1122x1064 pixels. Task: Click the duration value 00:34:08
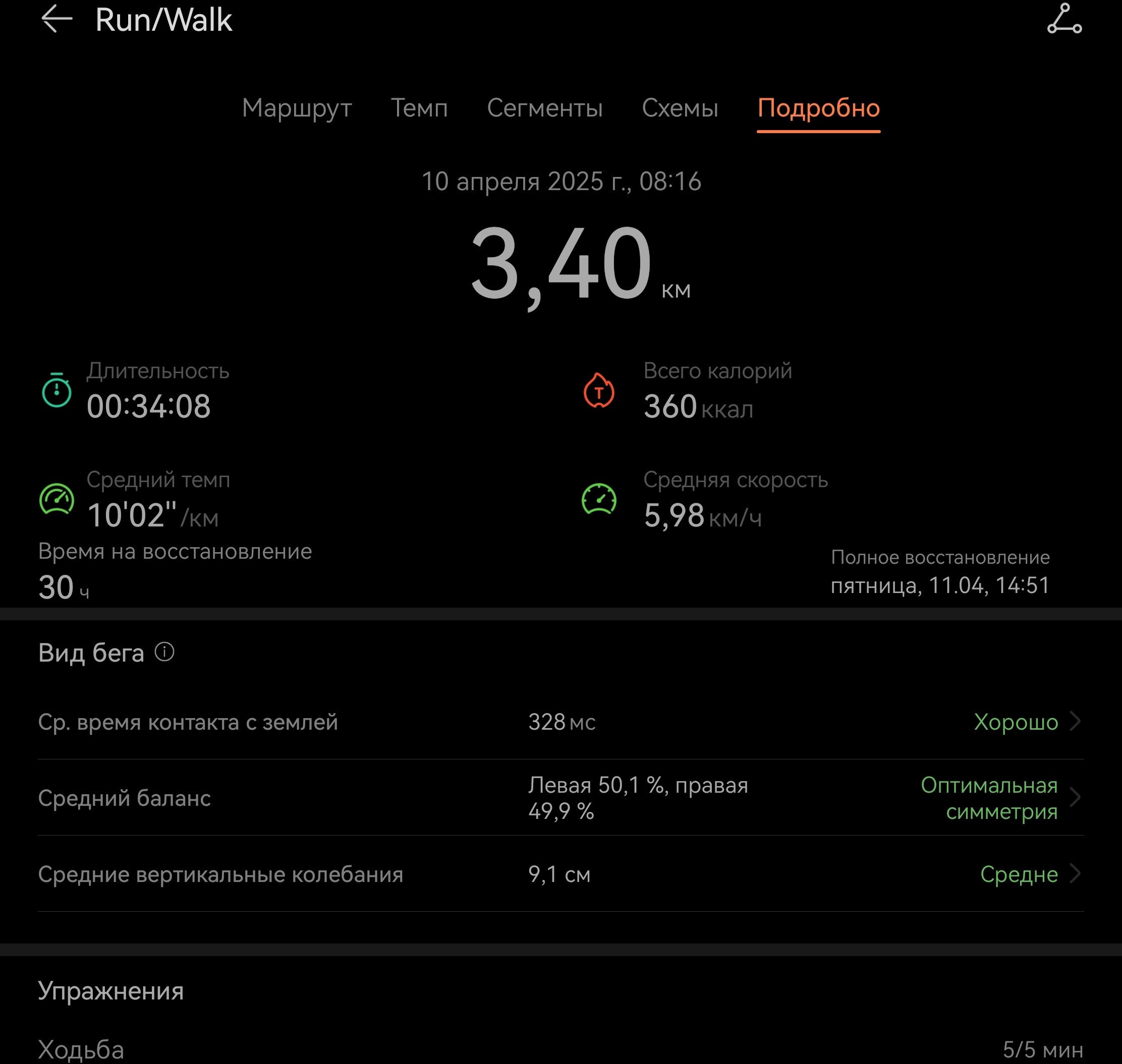[x=149, y=406]
